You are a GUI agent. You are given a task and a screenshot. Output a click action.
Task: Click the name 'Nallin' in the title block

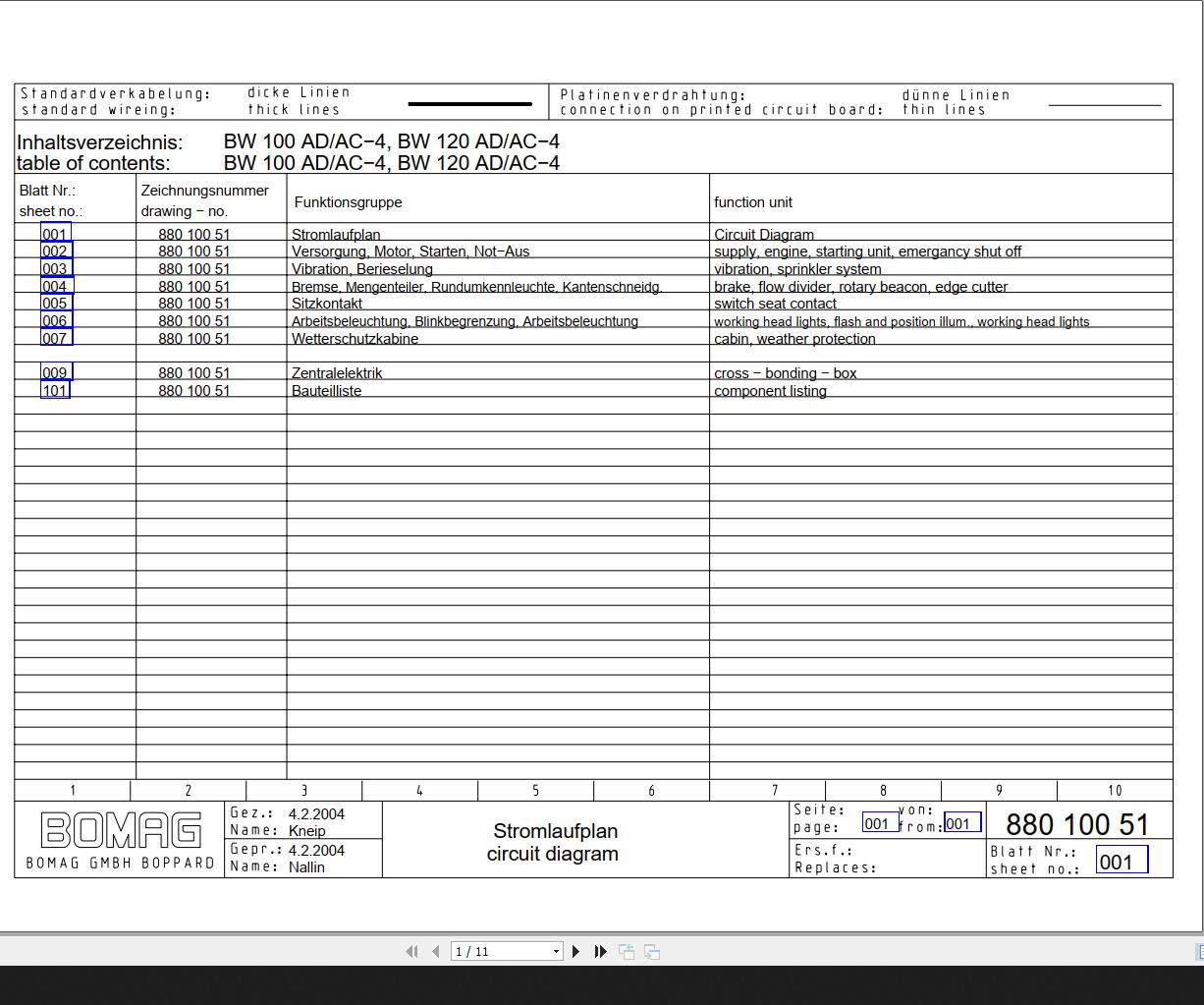[306, 867]
